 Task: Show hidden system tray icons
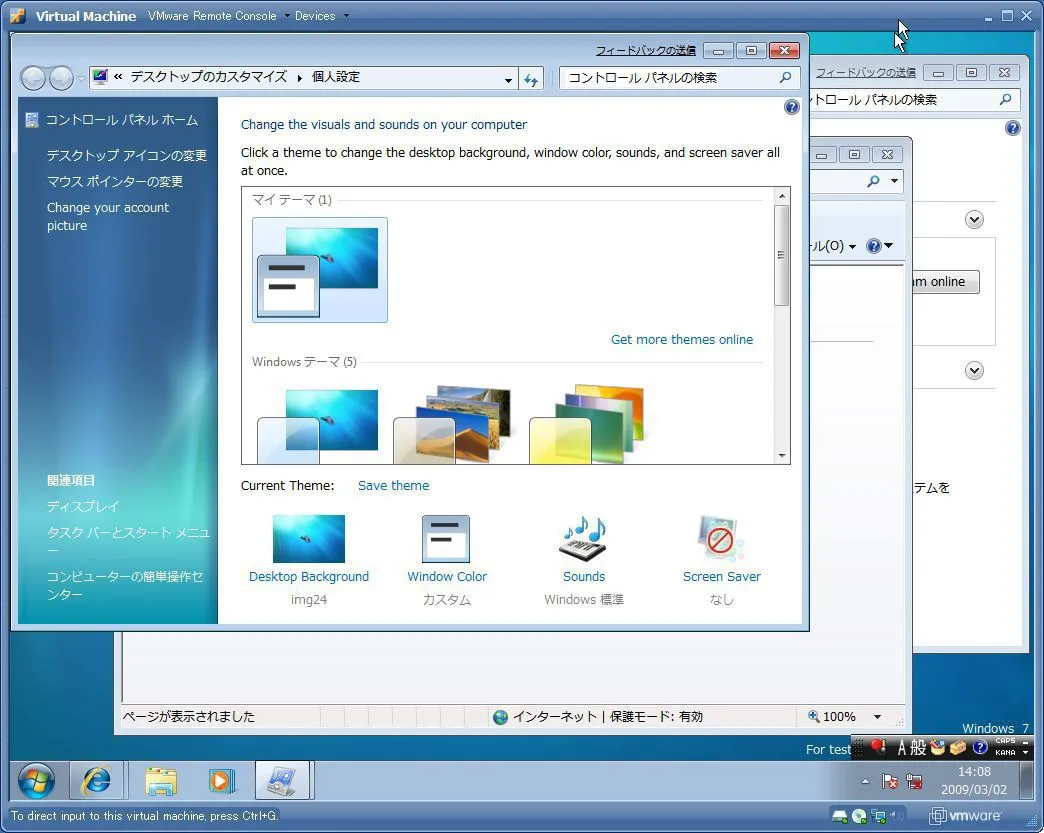click(865, 781)
